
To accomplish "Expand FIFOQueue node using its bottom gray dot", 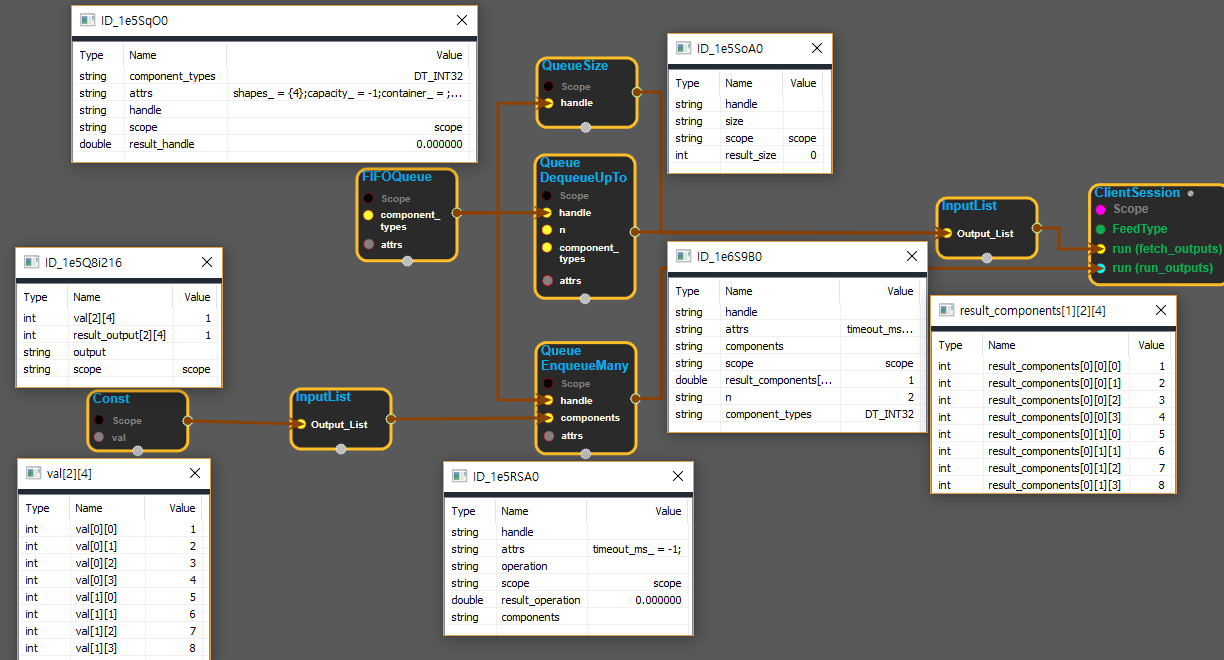I will click(407, 262).
